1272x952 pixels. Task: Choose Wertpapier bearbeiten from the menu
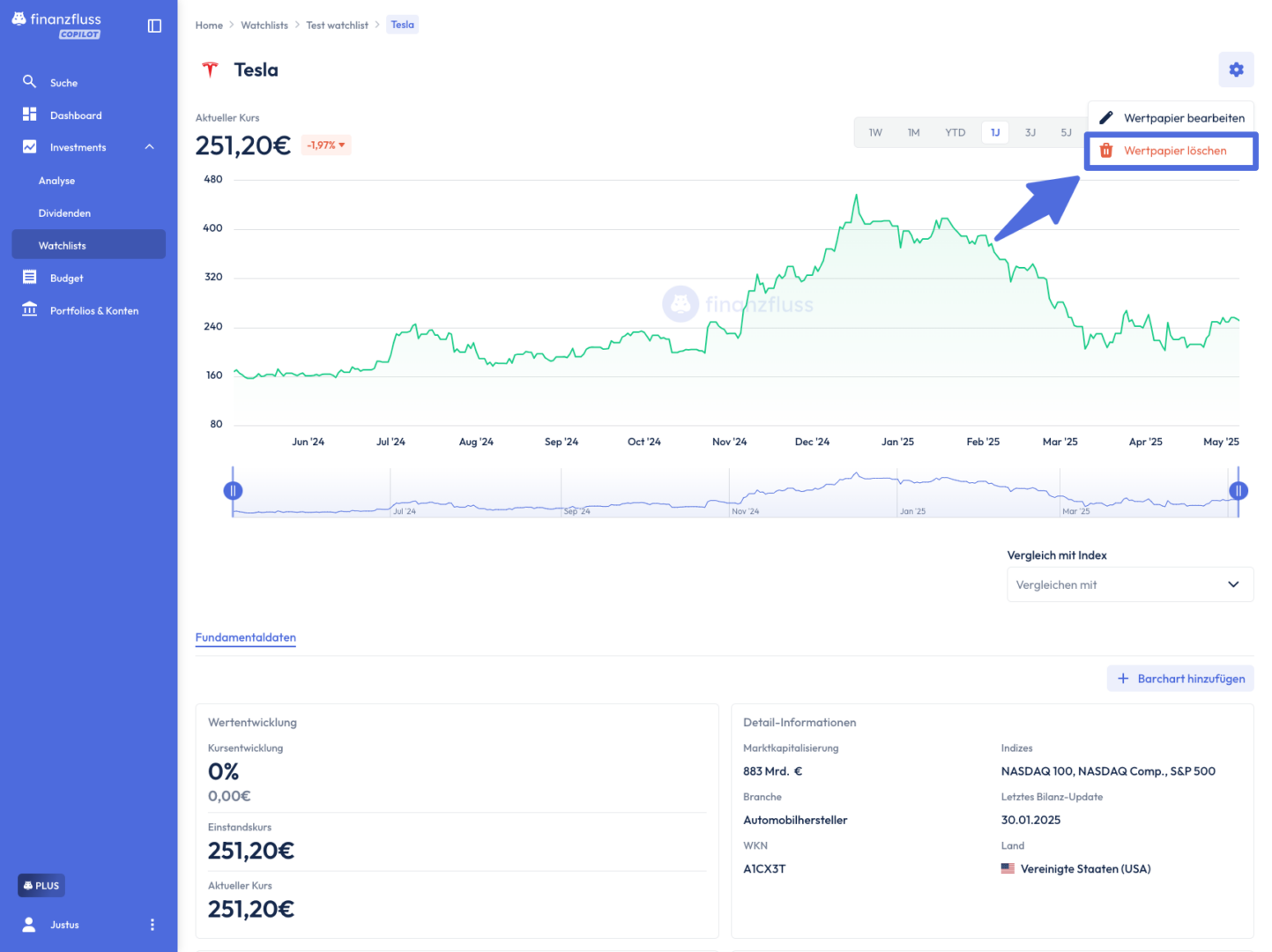point(1171,117)
